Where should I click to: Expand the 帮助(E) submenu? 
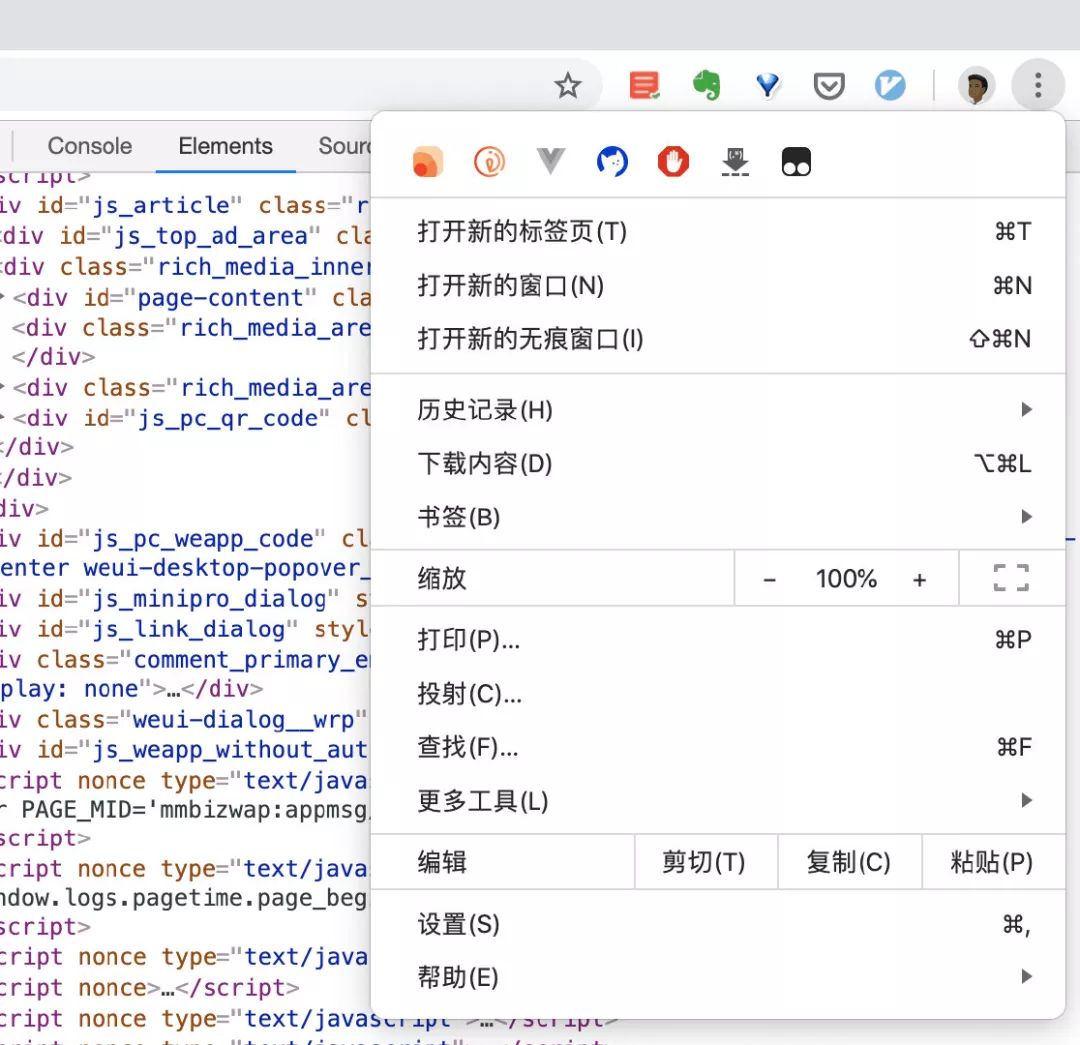tap(718, 977)
